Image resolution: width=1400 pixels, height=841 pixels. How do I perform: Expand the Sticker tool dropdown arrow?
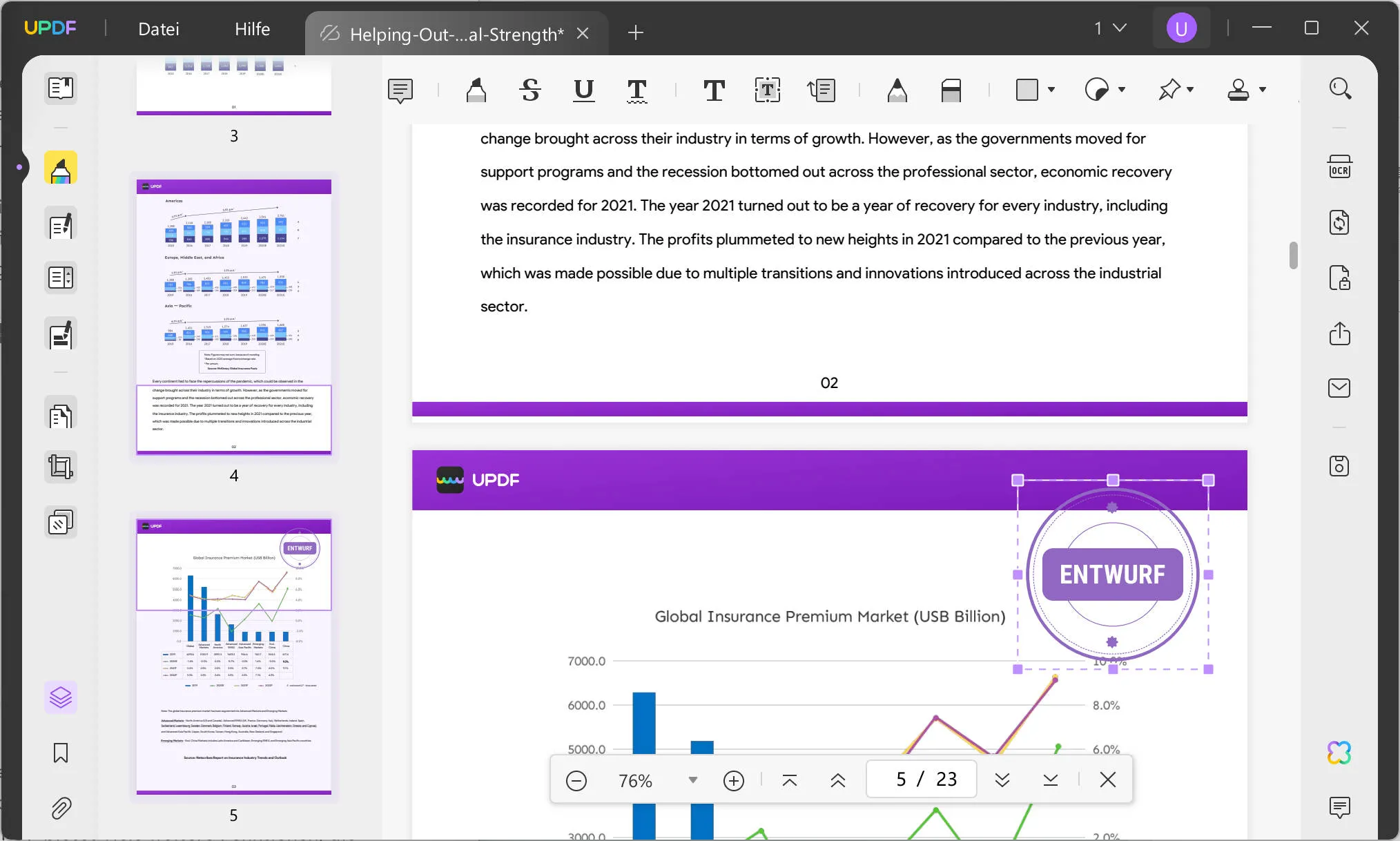pyautogui.click(x=1122, y=90)
